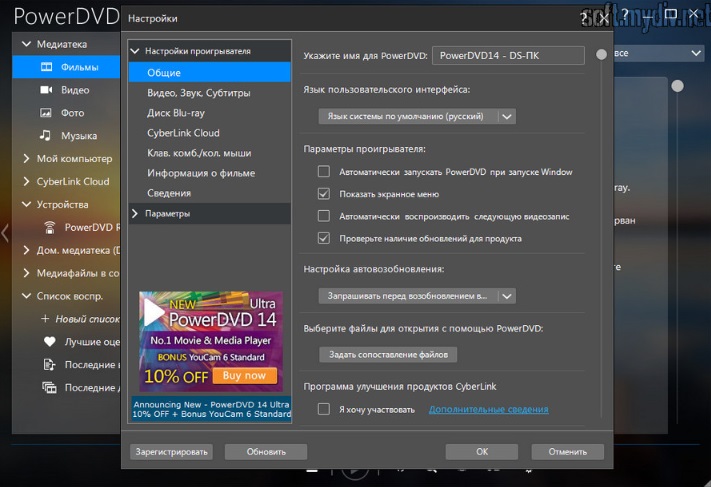Click the PowerDVD name input field
Viewport: 711px width, 487px height.
(508, 55)
